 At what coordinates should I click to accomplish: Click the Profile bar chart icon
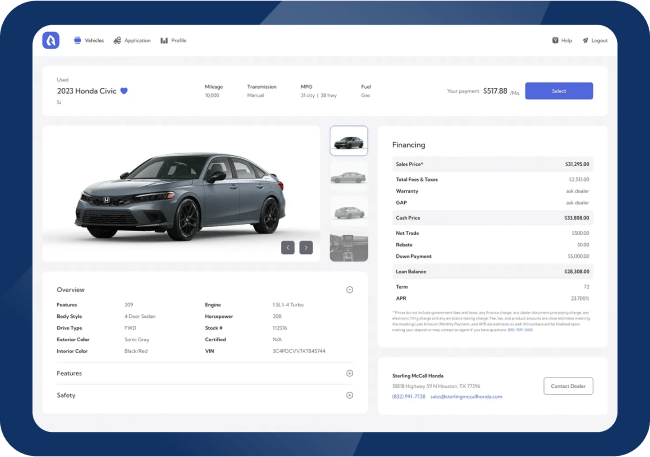pos(164,40)
